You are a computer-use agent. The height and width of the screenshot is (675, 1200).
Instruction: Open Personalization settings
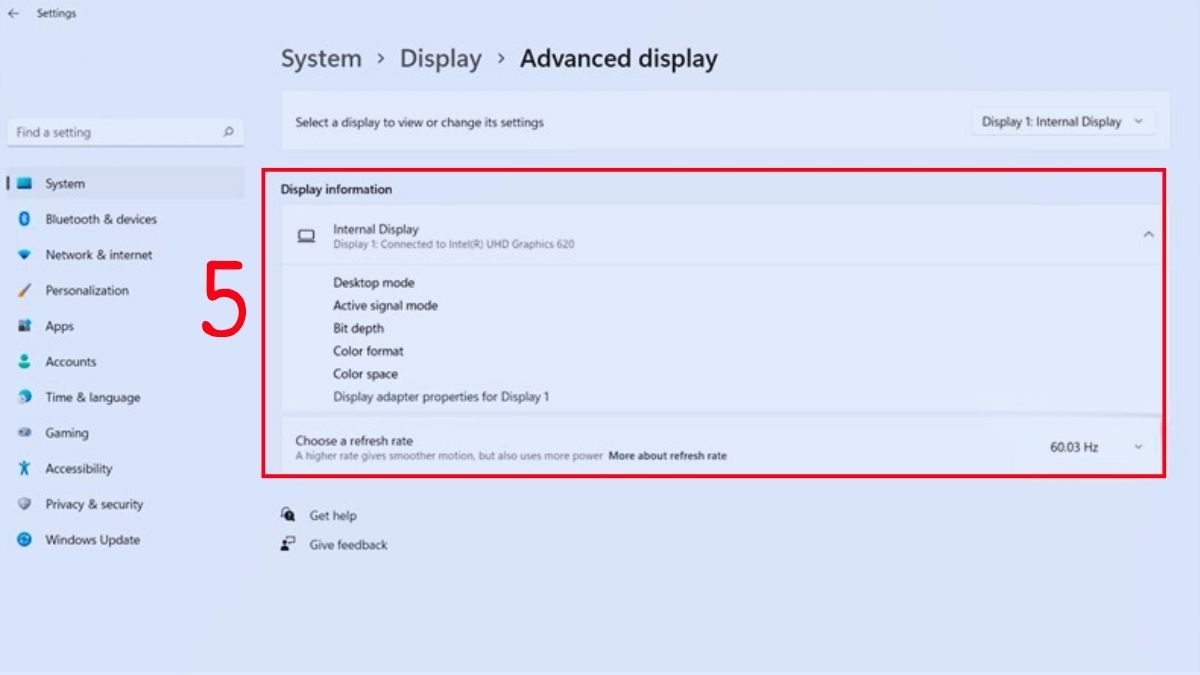(86, 290)
